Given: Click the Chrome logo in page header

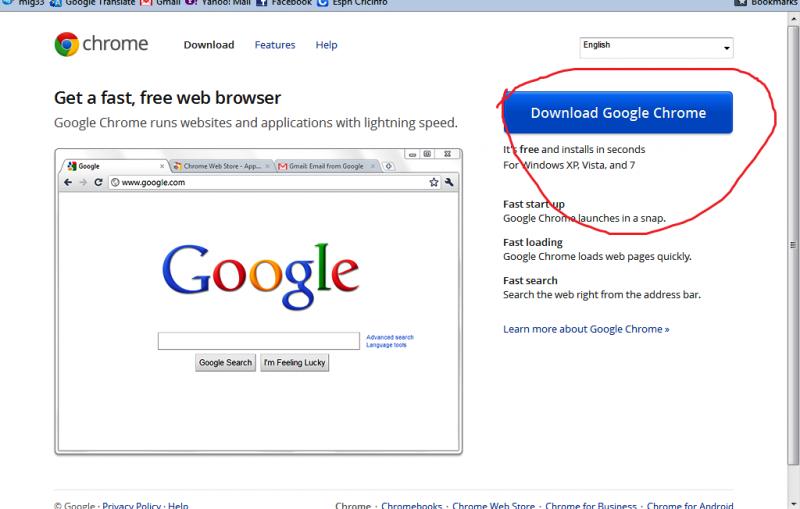Looking at the screenshot, I should [101, 44].
